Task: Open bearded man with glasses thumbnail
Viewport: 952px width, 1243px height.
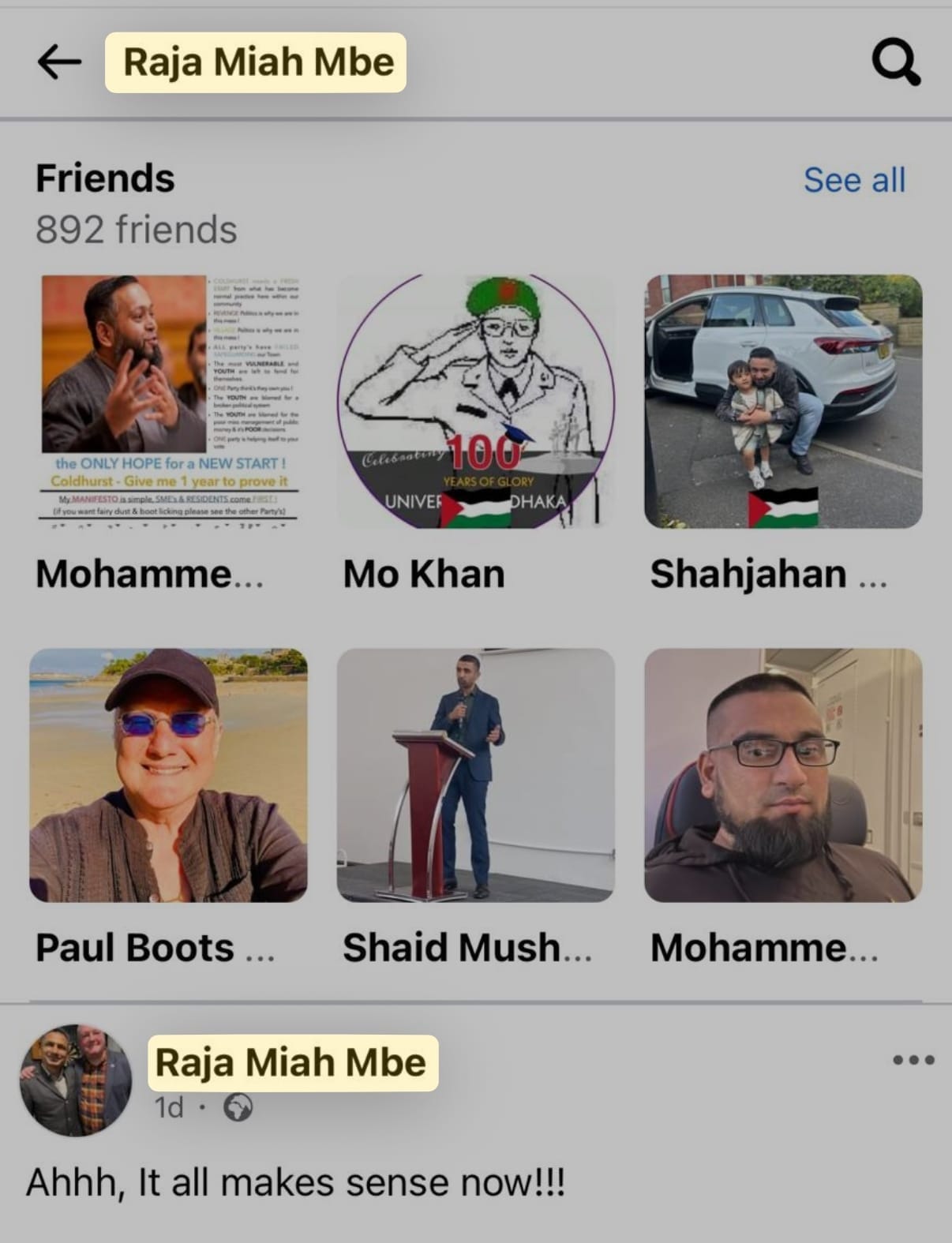Action: 783,775
